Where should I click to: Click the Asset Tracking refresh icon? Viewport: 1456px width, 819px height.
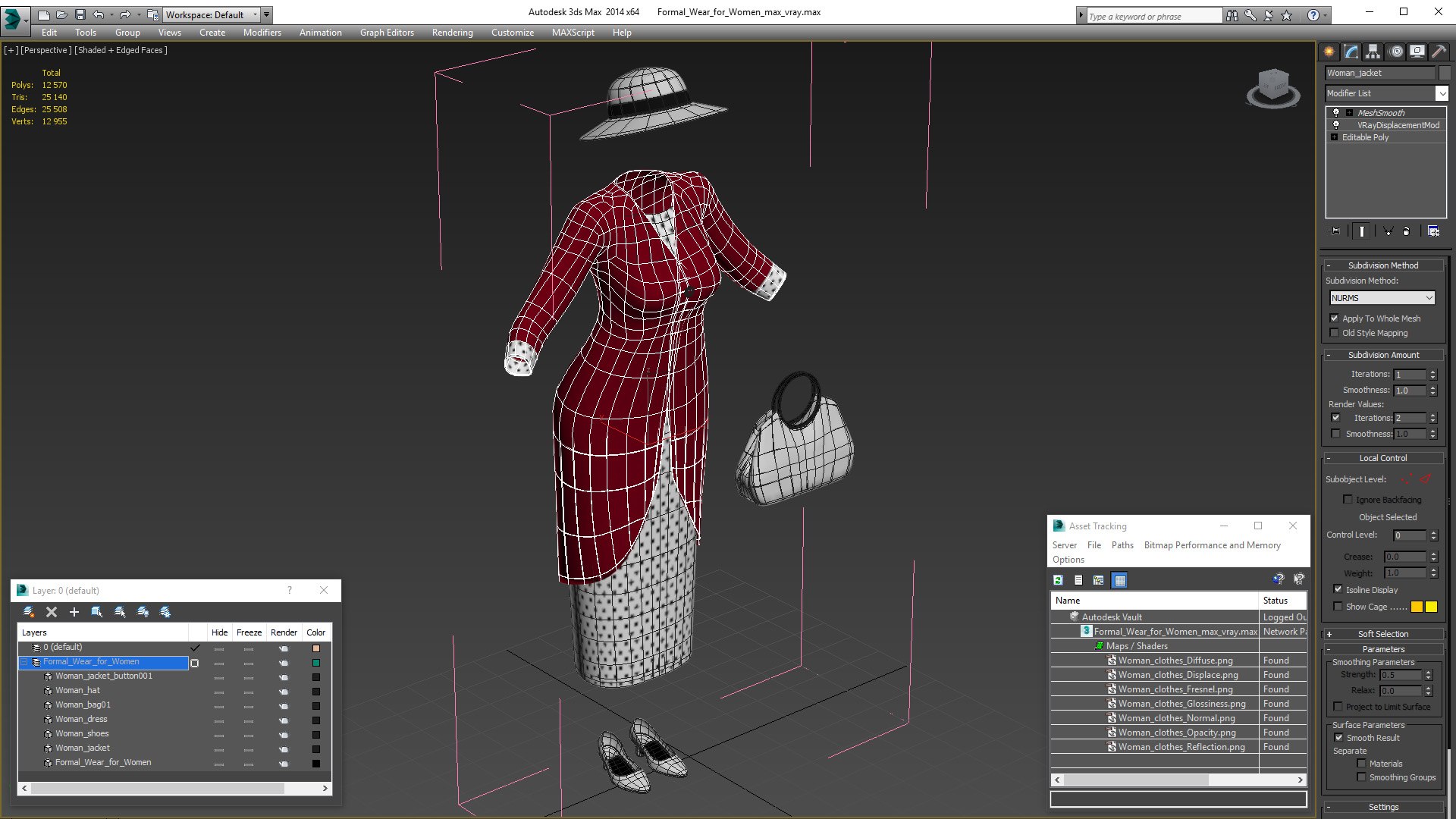[x=1057, y=580]
